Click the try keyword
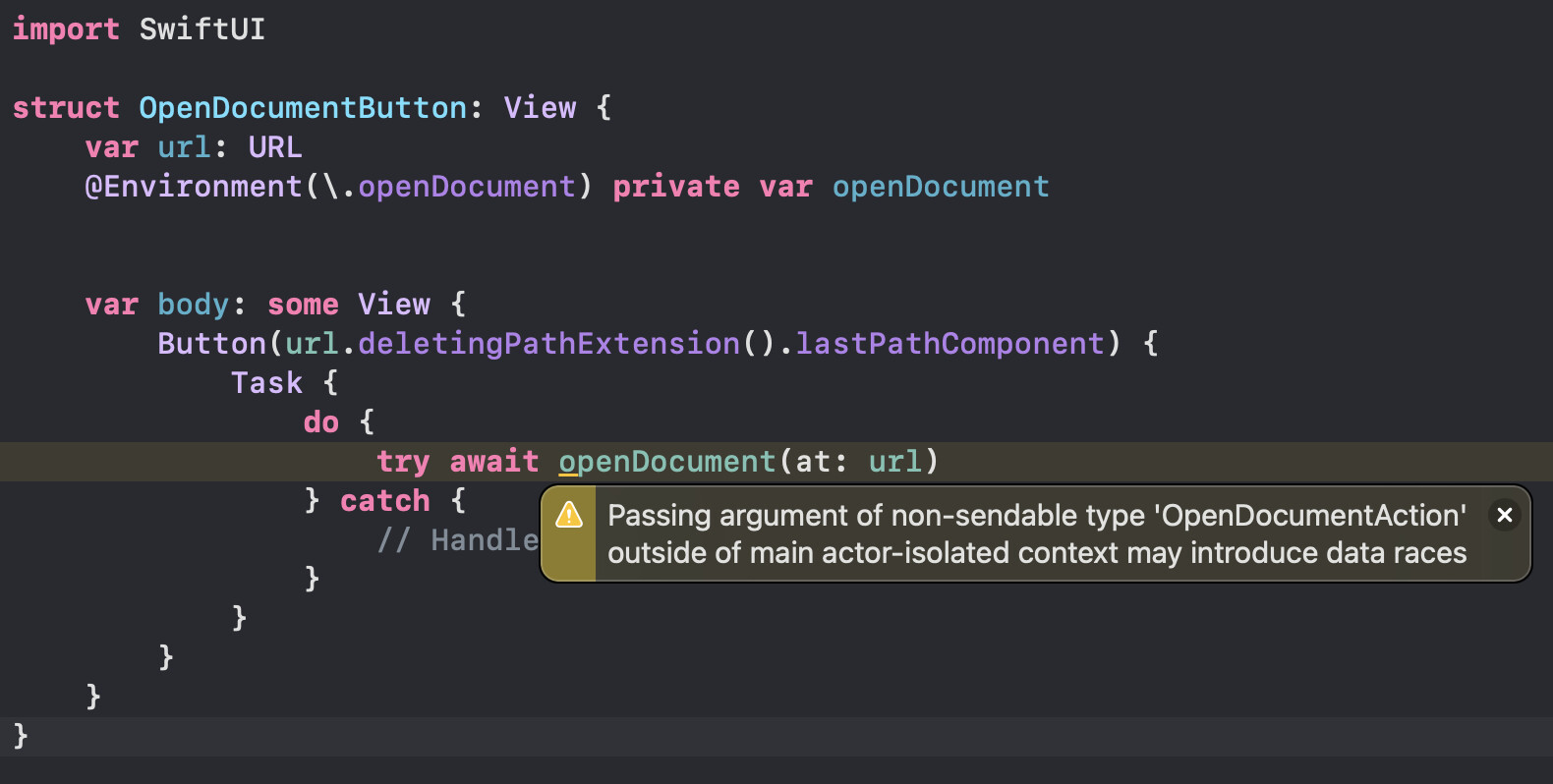Viewport: 1553px width, 784px height. [403, 462]
